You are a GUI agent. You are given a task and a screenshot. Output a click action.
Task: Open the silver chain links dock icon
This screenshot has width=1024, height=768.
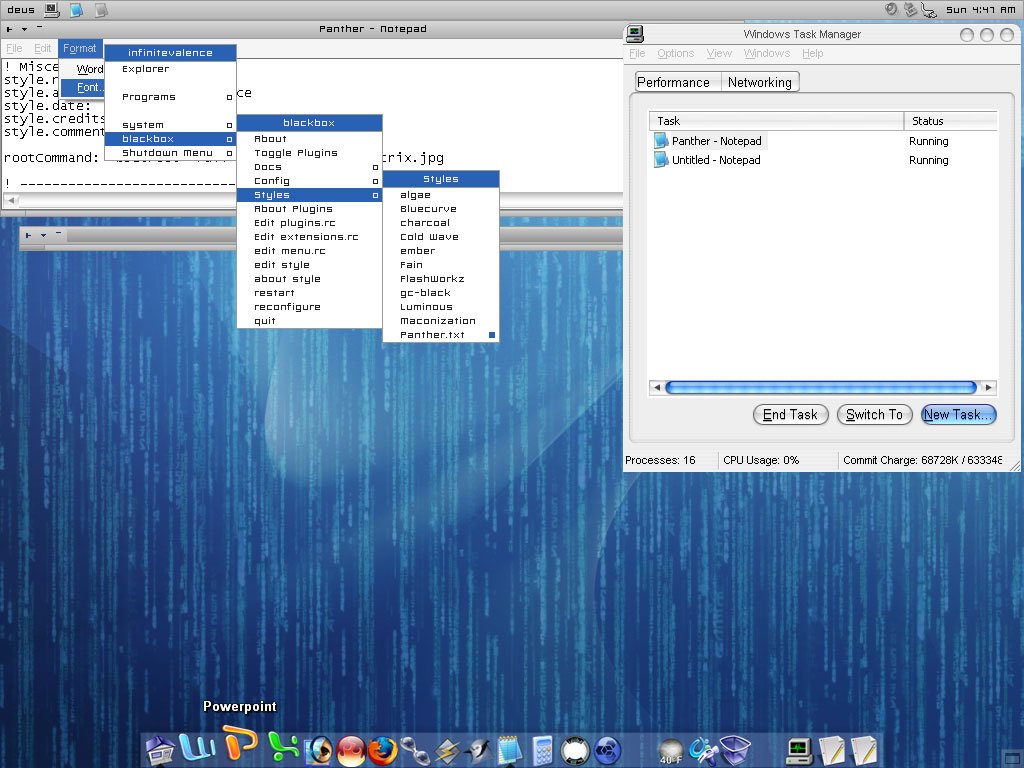[415, 750]
